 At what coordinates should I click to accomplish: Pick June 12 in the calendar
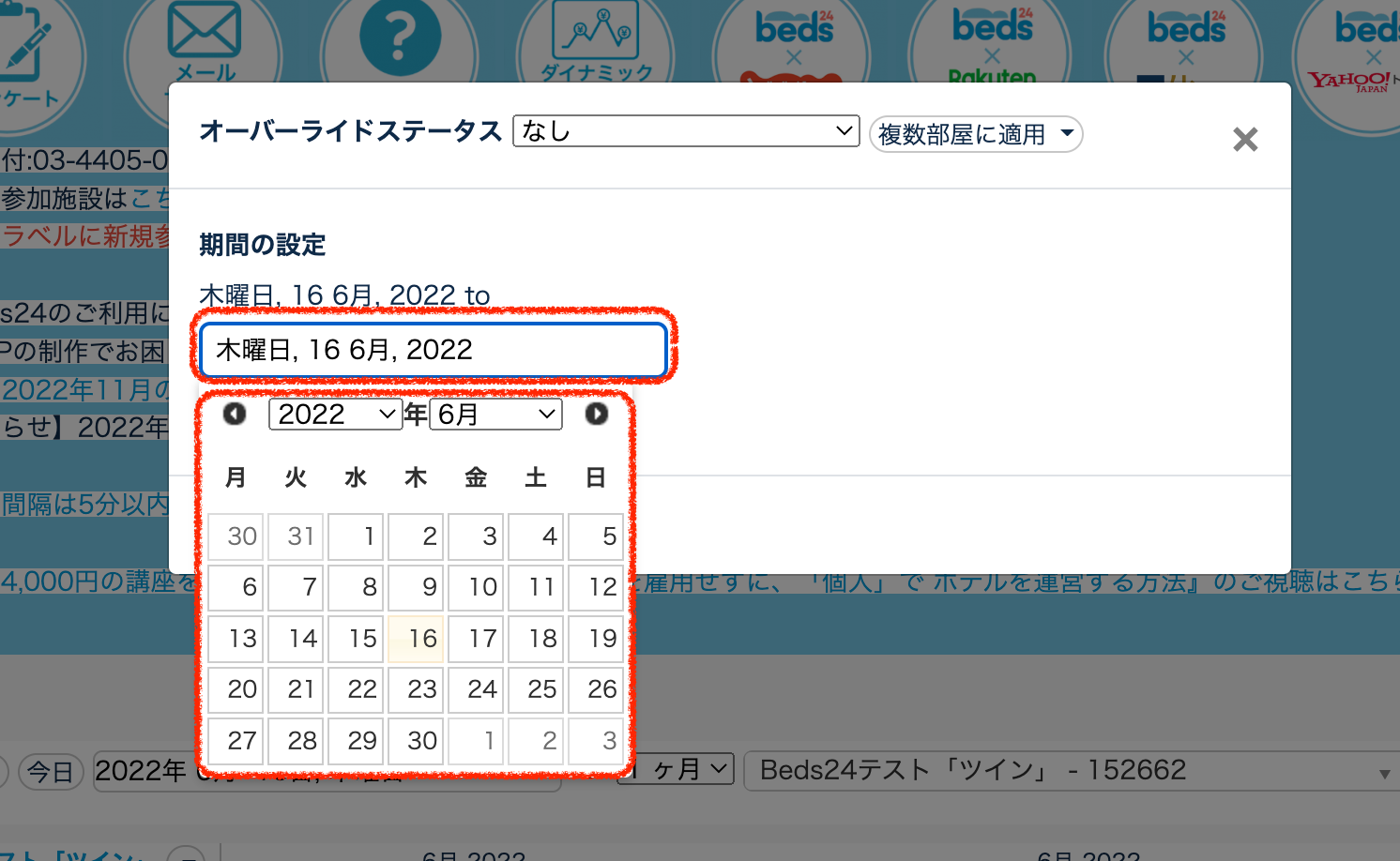[596, 587]
